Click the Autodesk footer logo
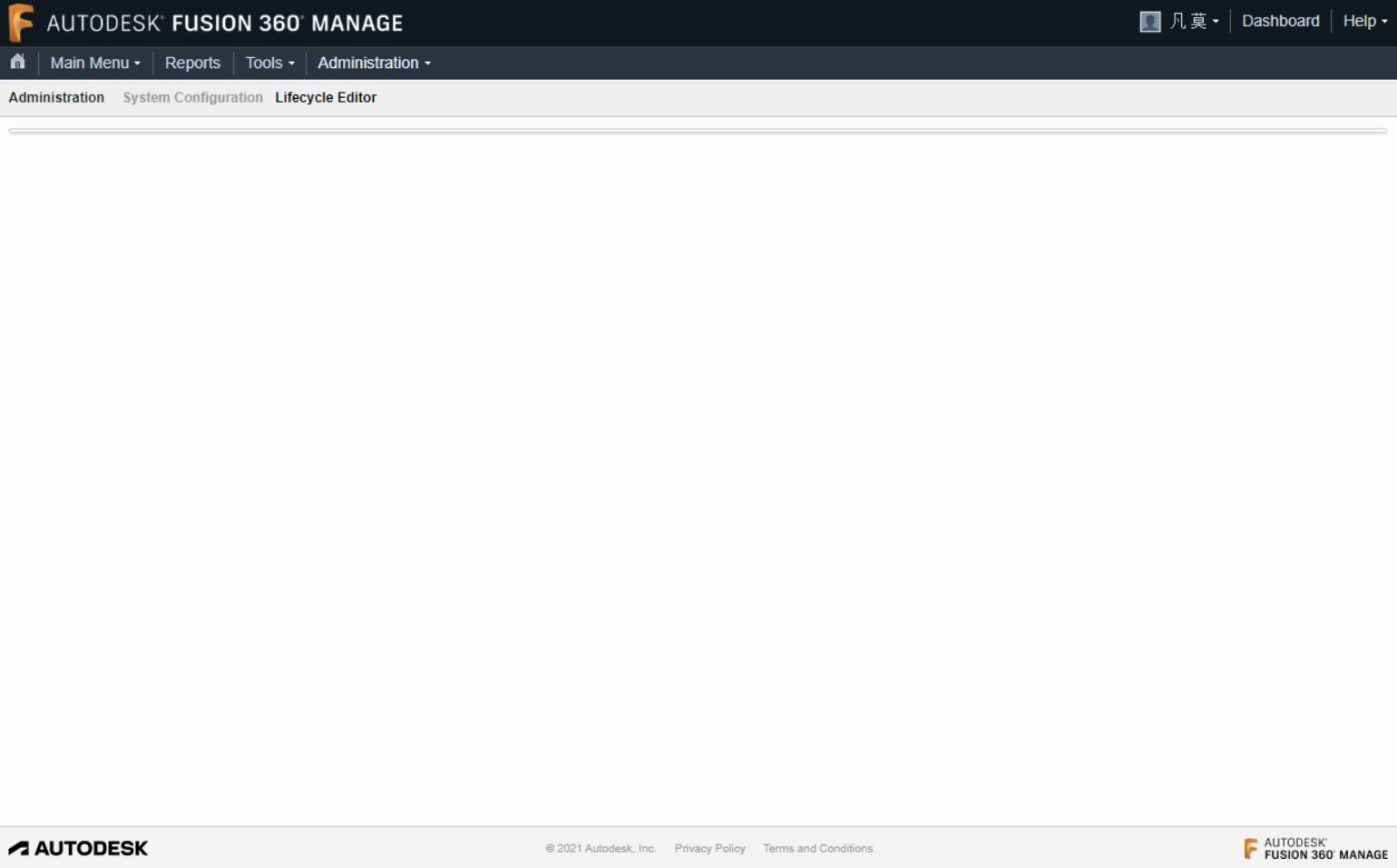 click(78, 848)
